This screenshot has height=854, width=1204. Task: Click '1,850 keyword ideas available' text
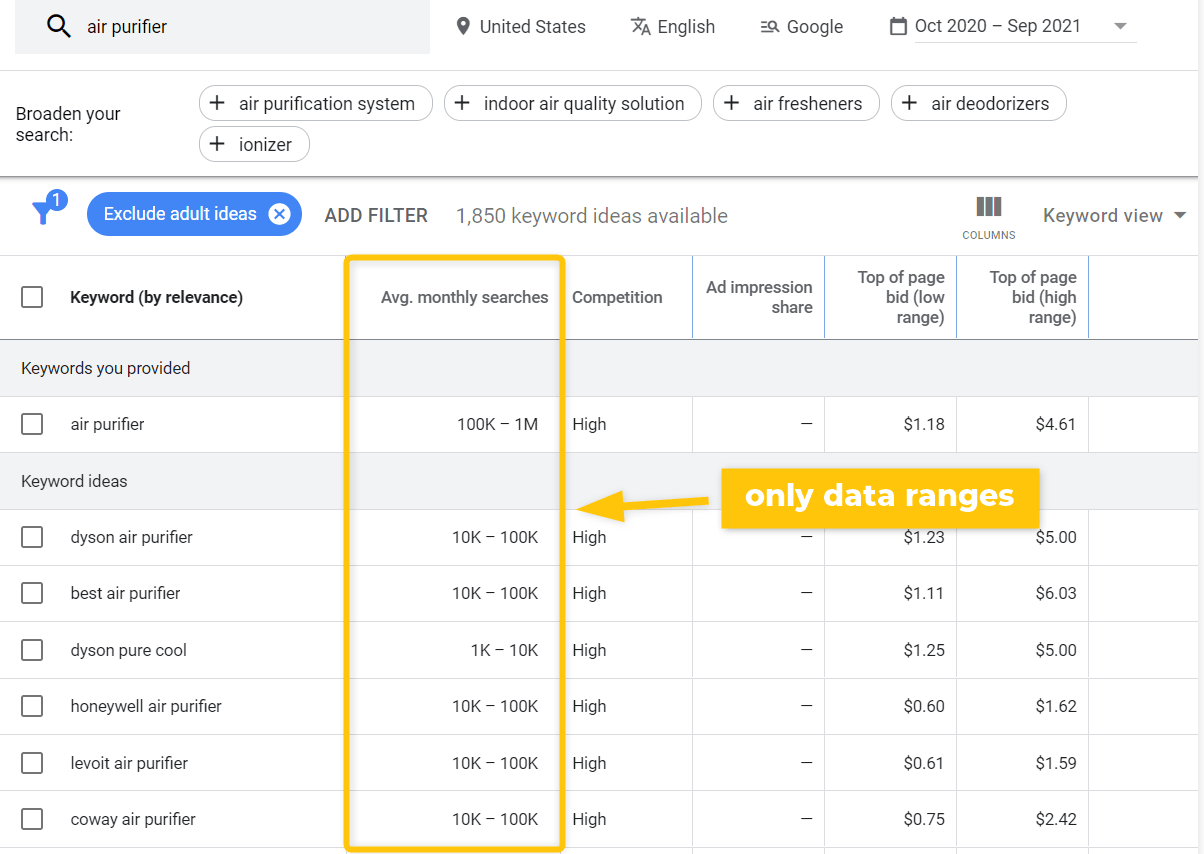[592, 215]
